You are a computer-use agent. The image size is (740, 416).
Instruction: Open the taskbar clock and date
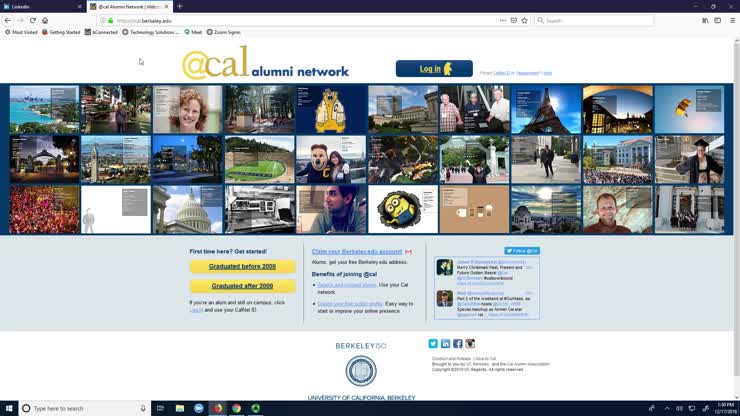[725, 408]
